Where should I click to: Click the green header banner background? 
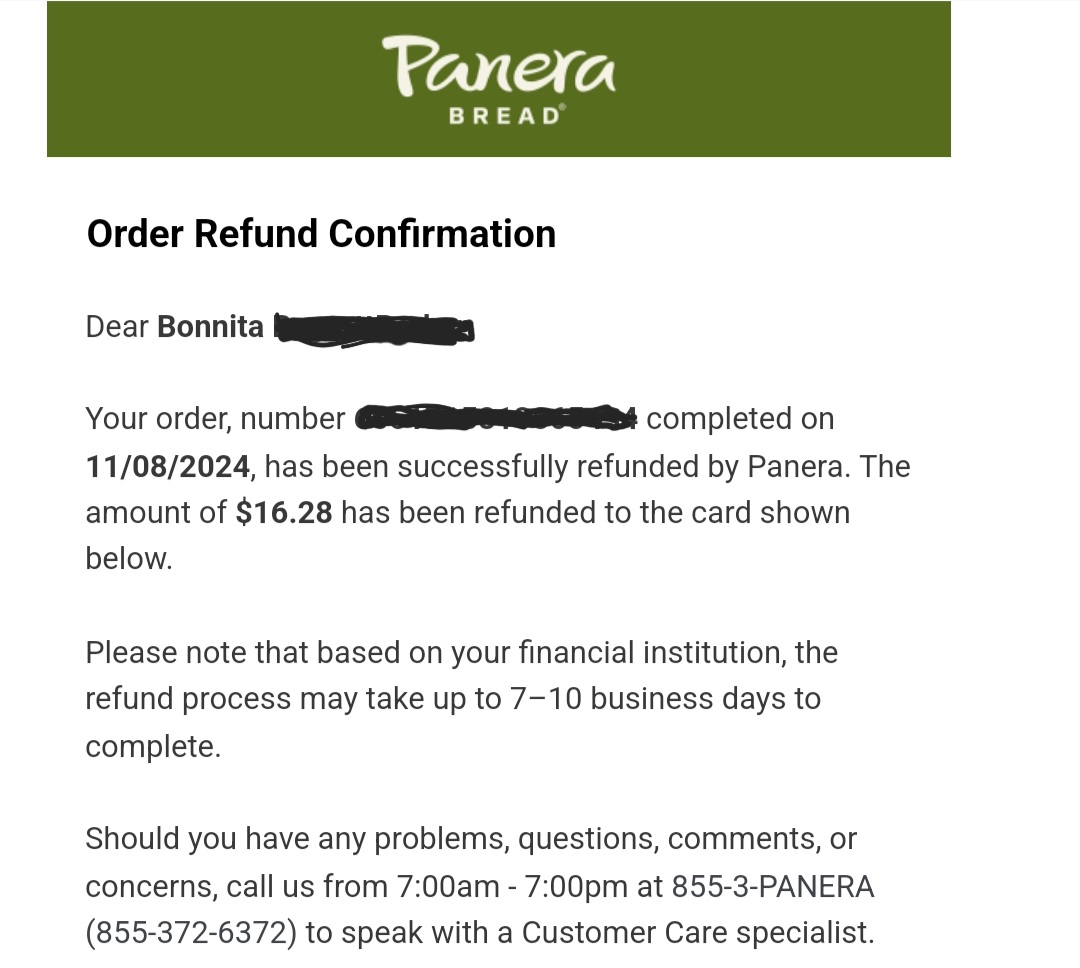tap(200, 80)
